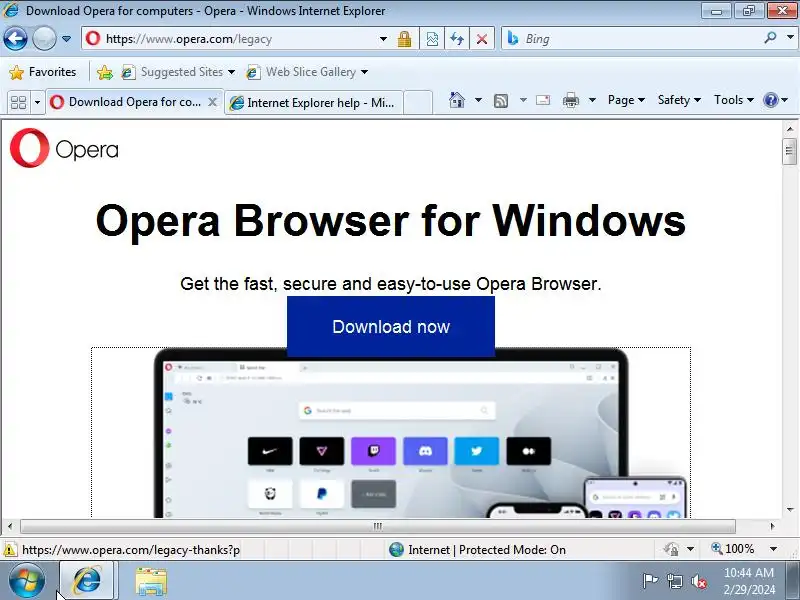
Task: Click the search magnifier icon
Action: pos(770,38)
